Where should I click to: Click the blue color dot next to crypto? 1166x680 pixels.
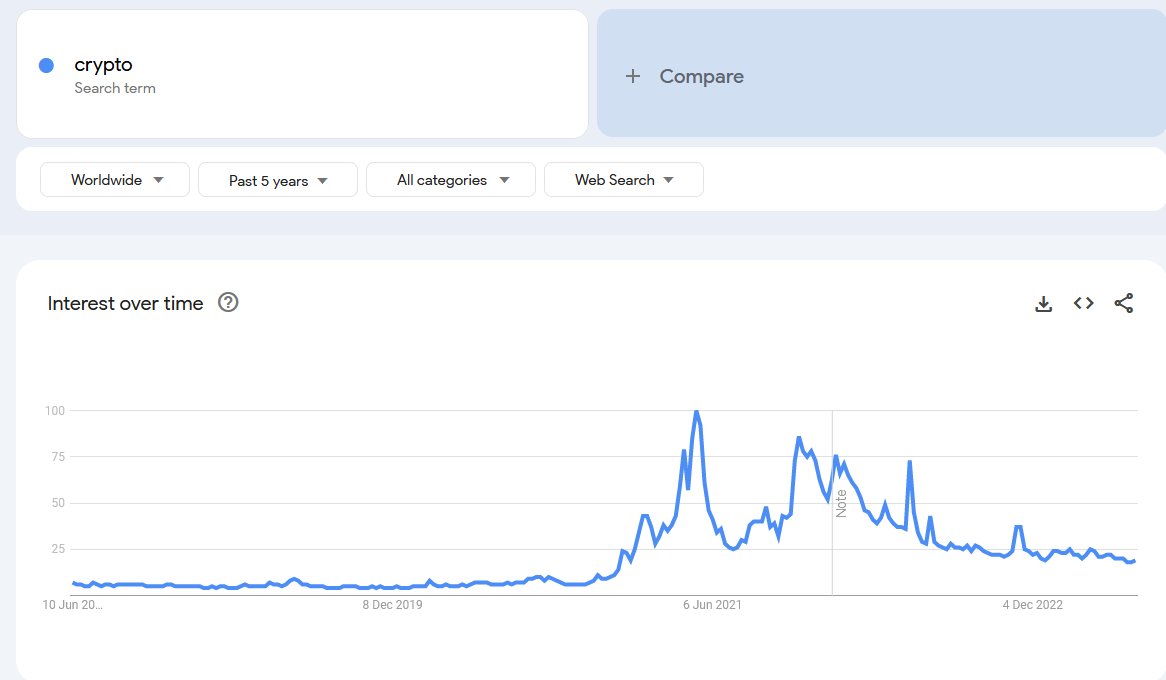click(x=44, y=64)
